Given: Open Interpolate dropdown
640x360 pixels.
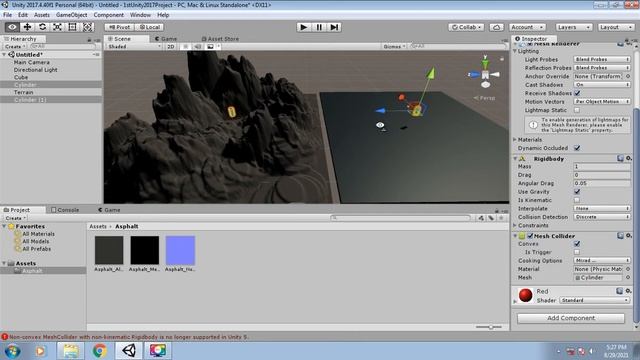Looking at the screenshot, I should coord(602,208).
